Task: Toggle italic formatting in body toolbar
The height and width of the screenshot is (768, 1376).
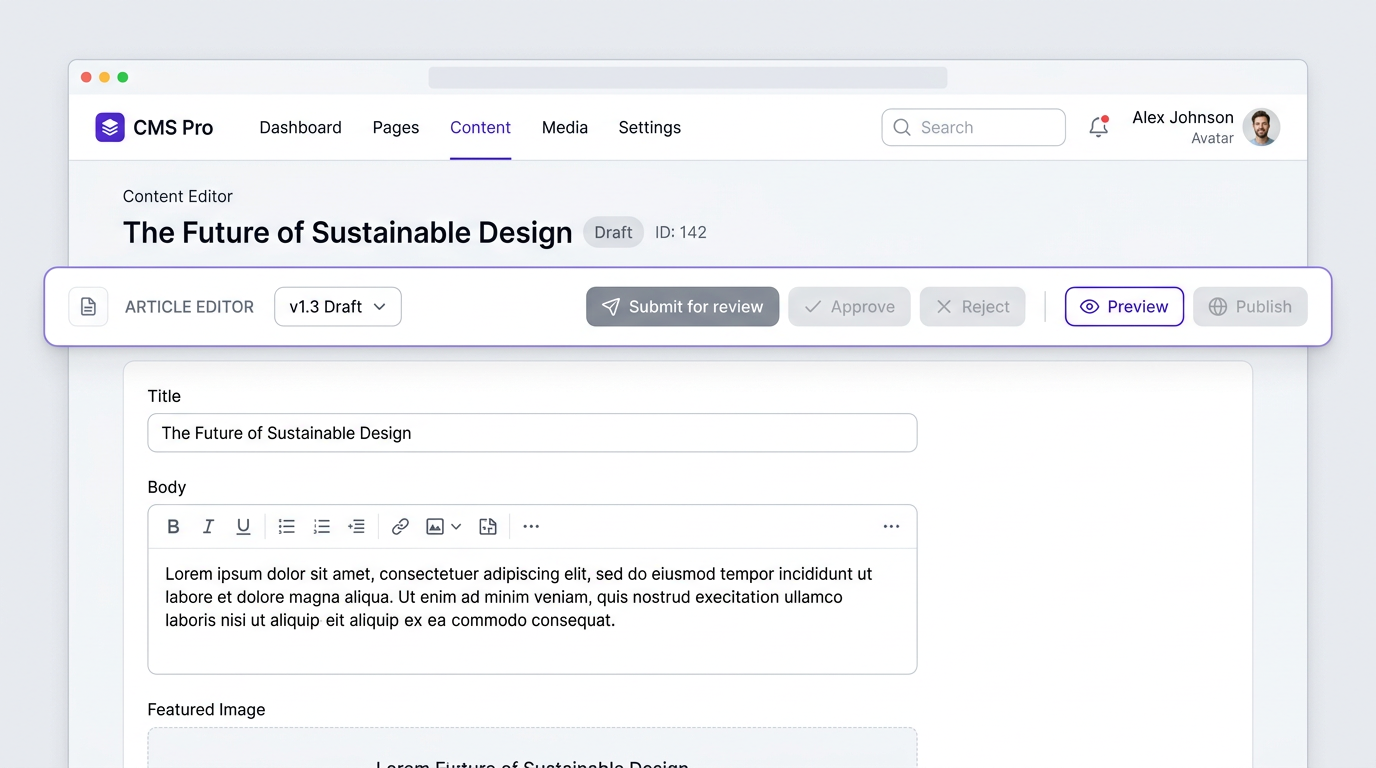Action: pos(208,527)
